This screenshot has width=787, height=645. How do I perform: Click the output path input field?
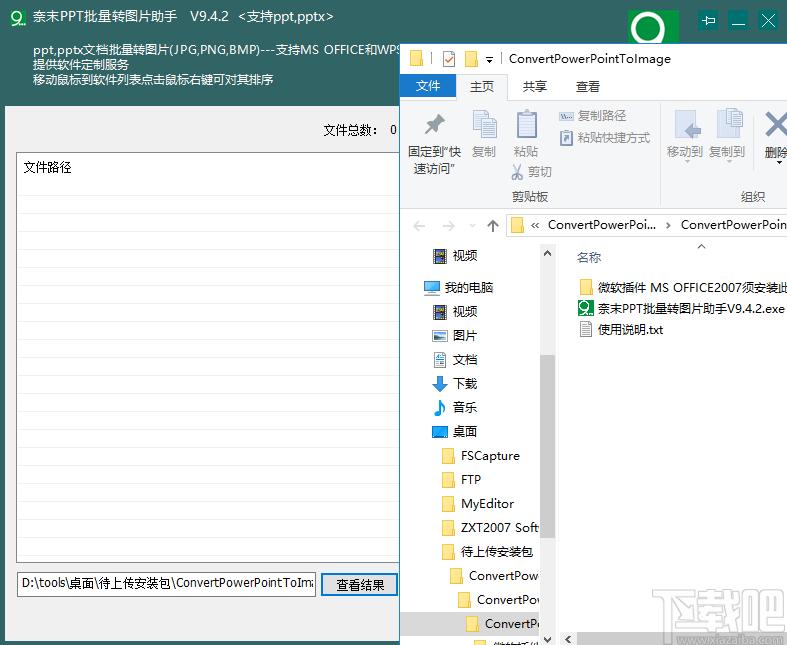pyautogui.click(x=167, y=584)
